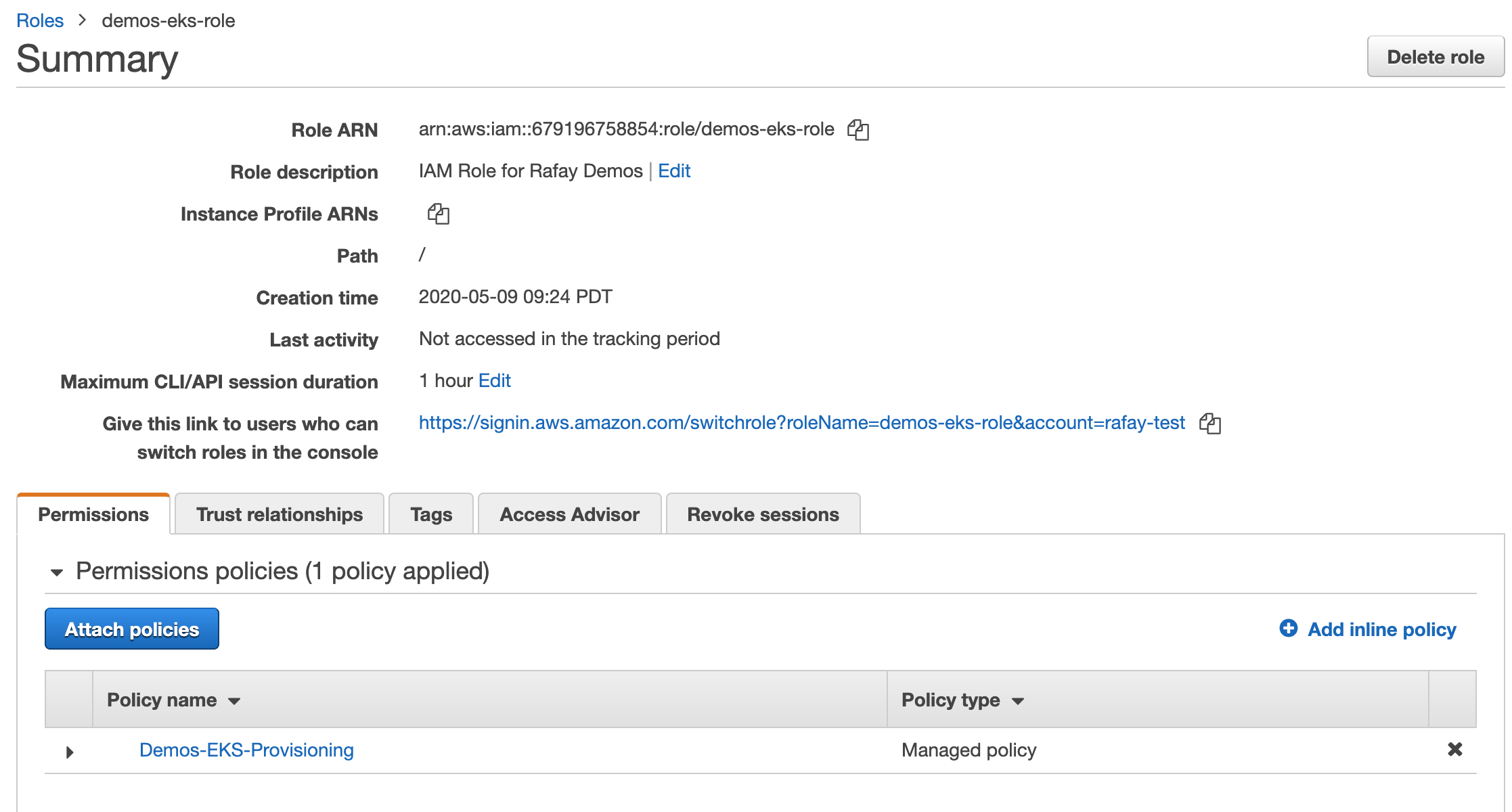Click 'IAM Role for Rafay Demos' text
Screen dimensions: 1512x812
[531, 171]
